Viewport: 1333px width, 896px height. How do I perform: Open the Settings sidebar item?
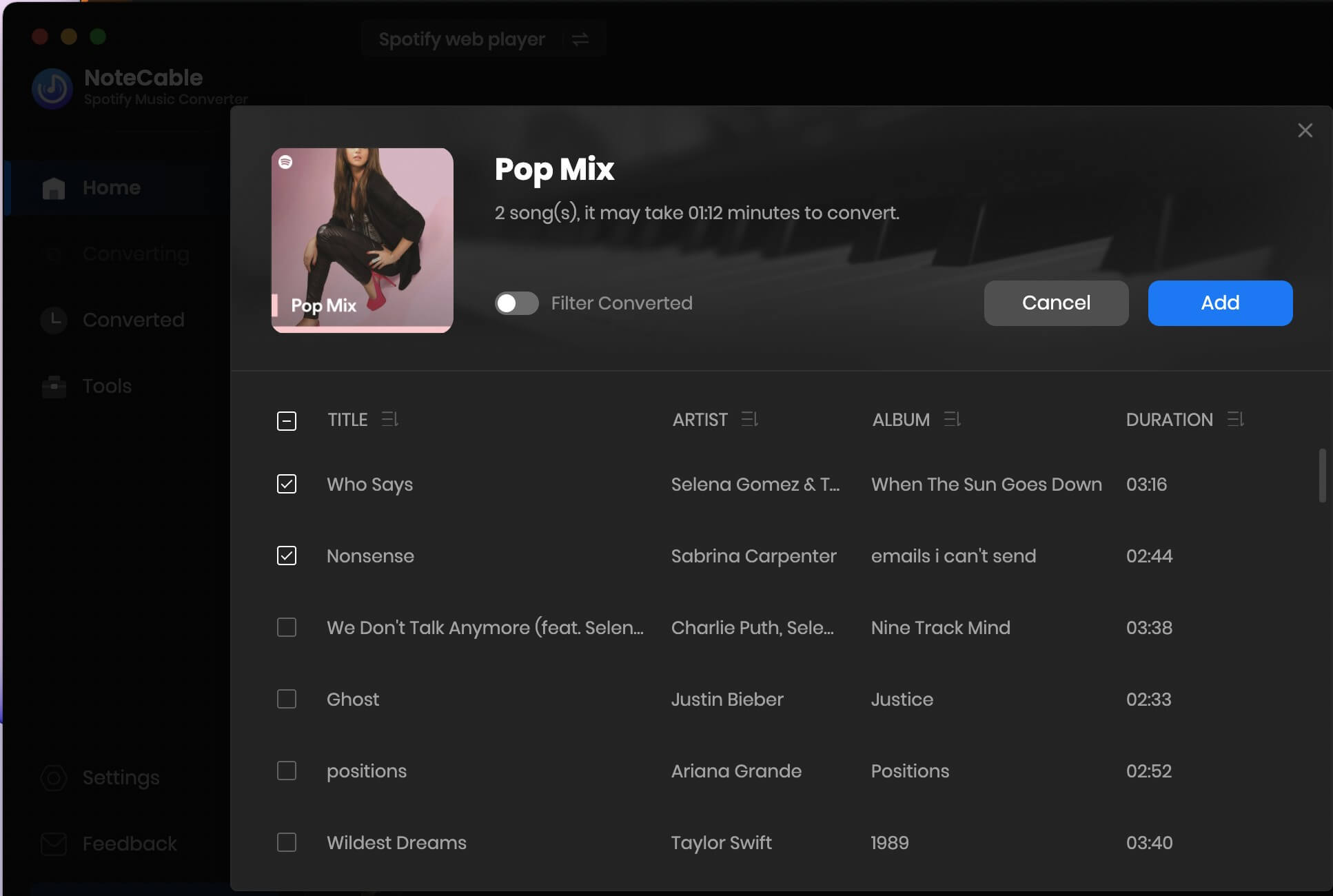tap(117, 777)
